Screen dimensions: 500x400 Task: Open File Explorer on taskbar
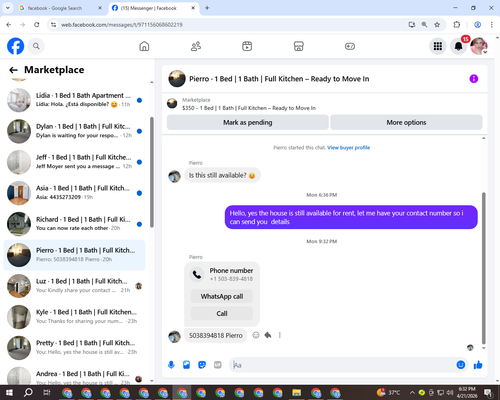[296, 393]
